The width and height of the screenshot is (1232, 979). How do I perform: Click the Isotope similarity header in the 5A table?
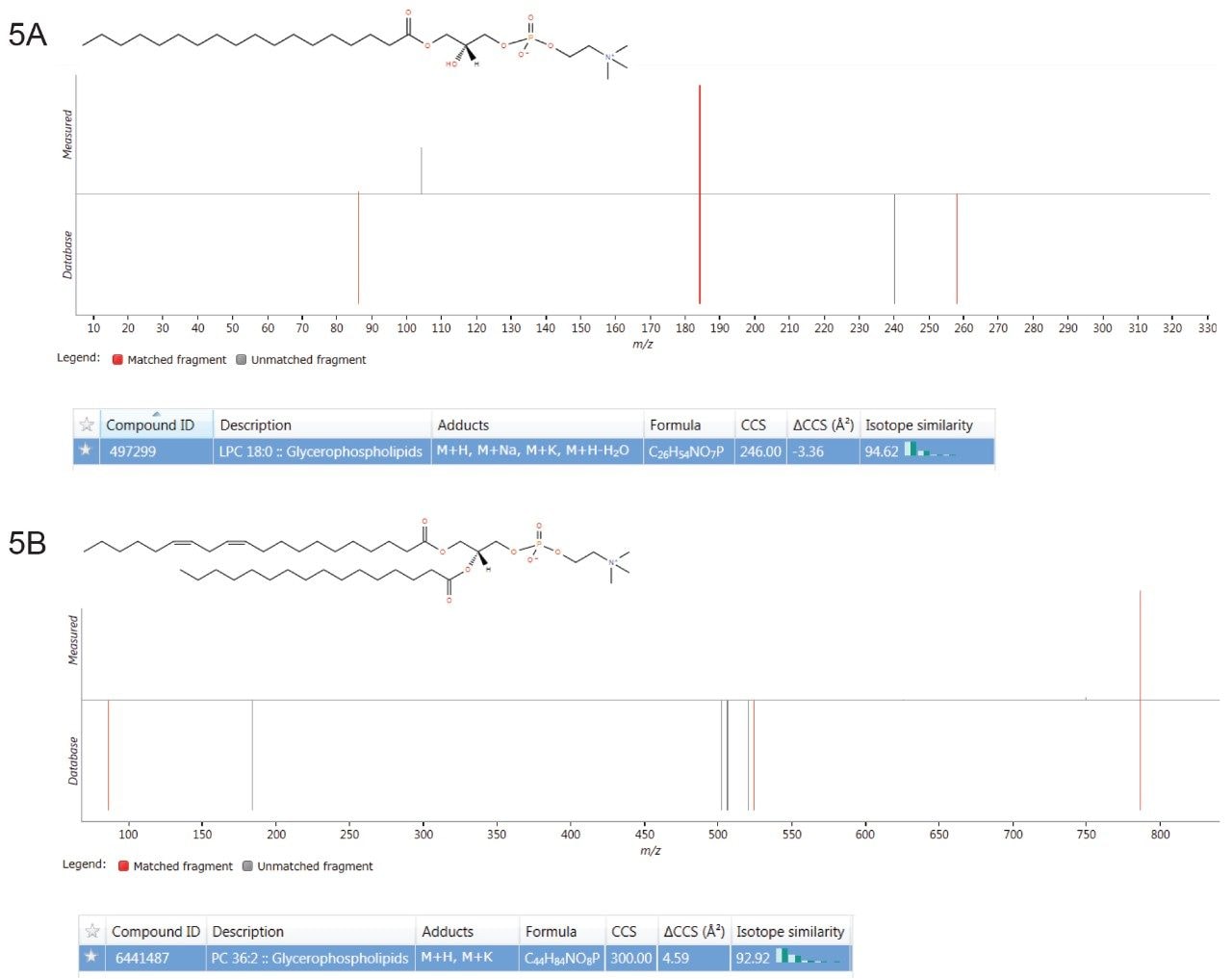click(x=918, y=425)
